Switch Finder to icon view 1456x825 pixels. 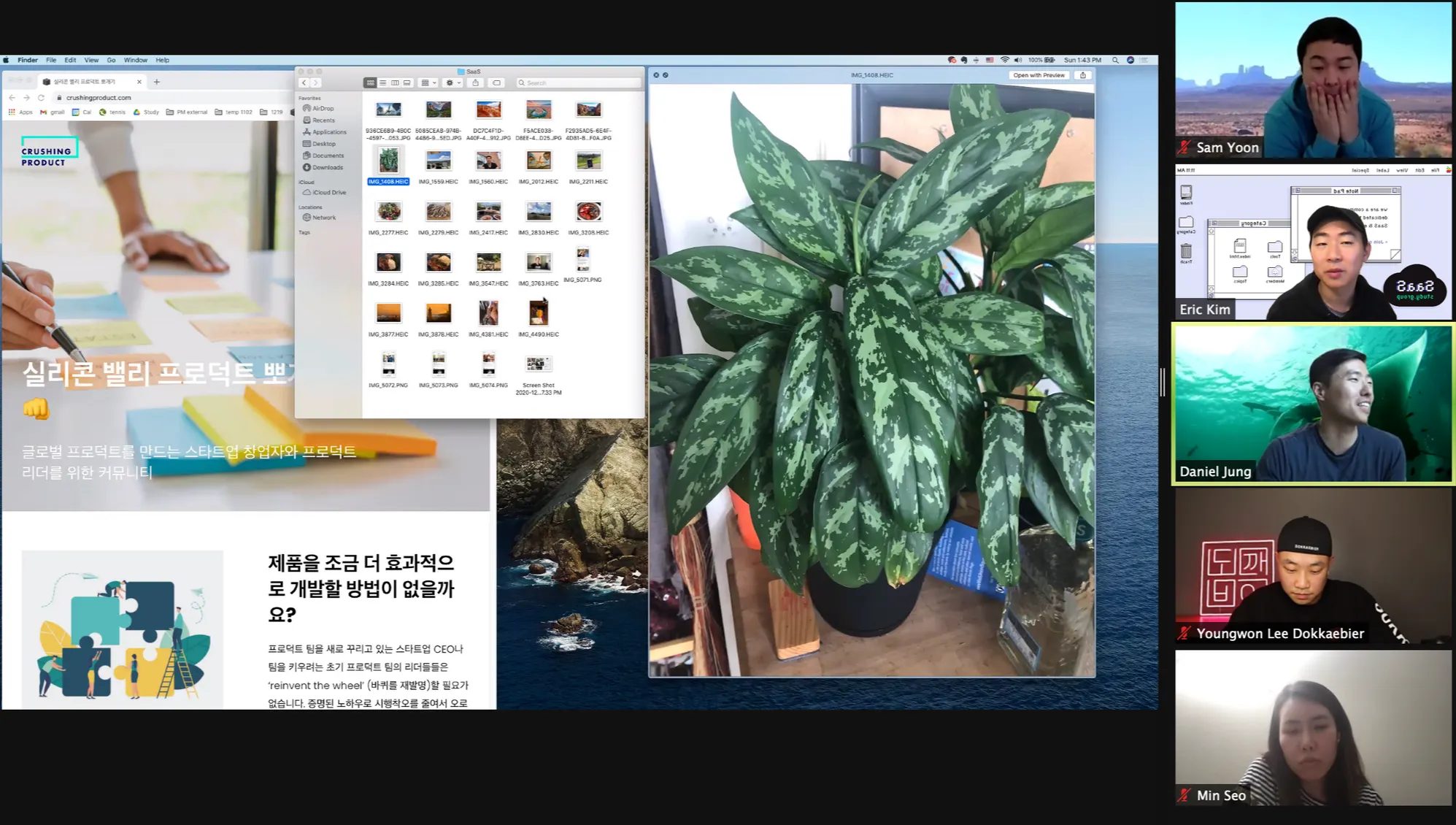click(371, 82)
